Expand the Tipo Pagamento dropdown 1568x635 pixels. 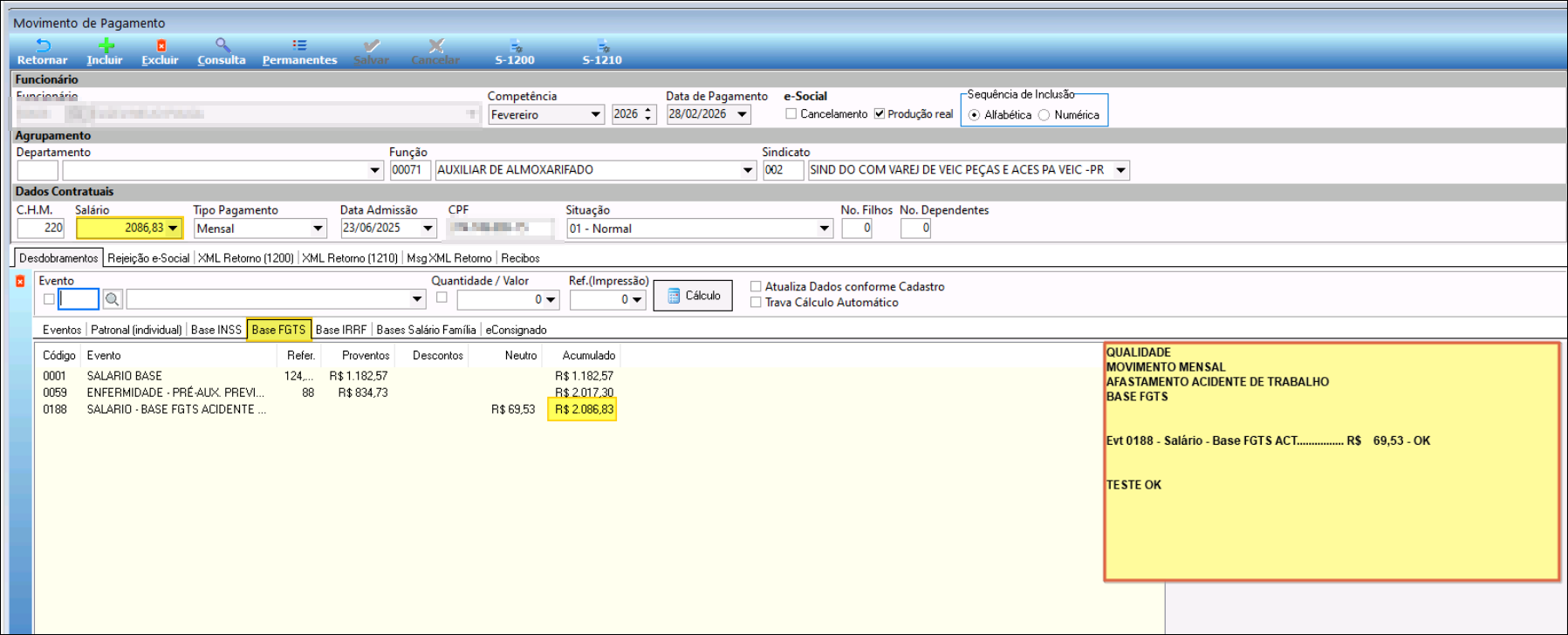point(318,229)
